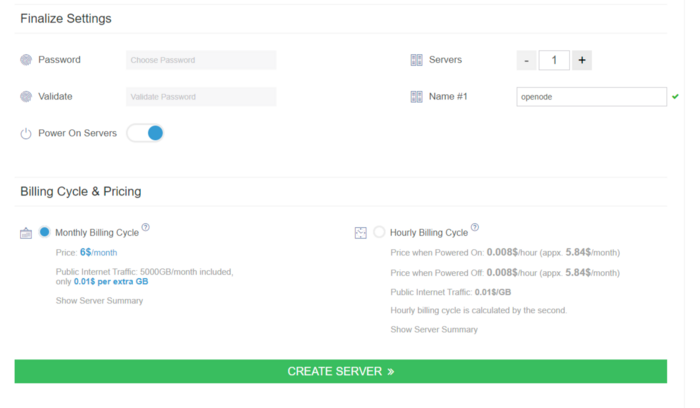The width and height of the screenshot is (700, 408).
Task: Show Server Summary under hourly billing
Action: click(x=434, y=329)
